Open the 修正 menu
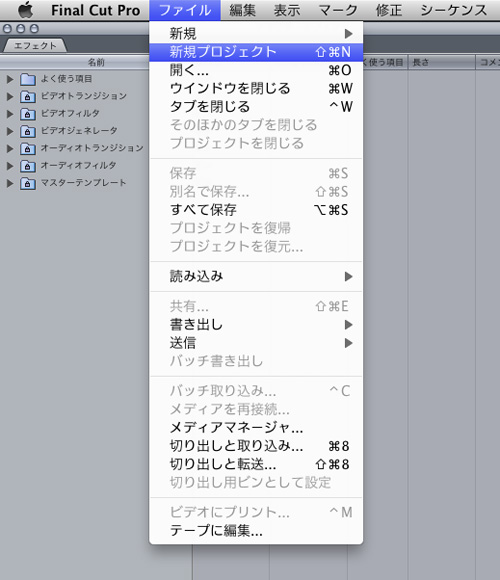This screenshot has width=500, height=580. click(389, 10)
